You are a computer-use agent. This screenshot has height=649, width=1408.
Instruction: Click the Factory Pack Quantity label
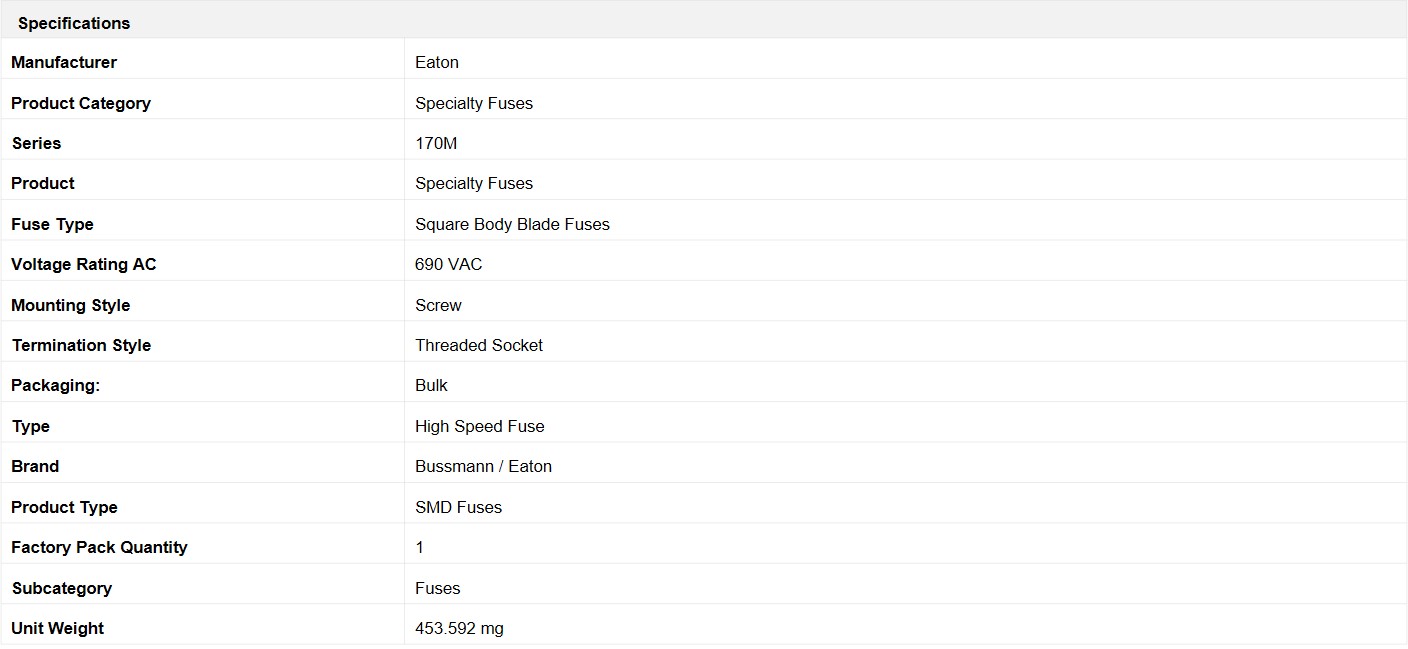tap(99, 547)
